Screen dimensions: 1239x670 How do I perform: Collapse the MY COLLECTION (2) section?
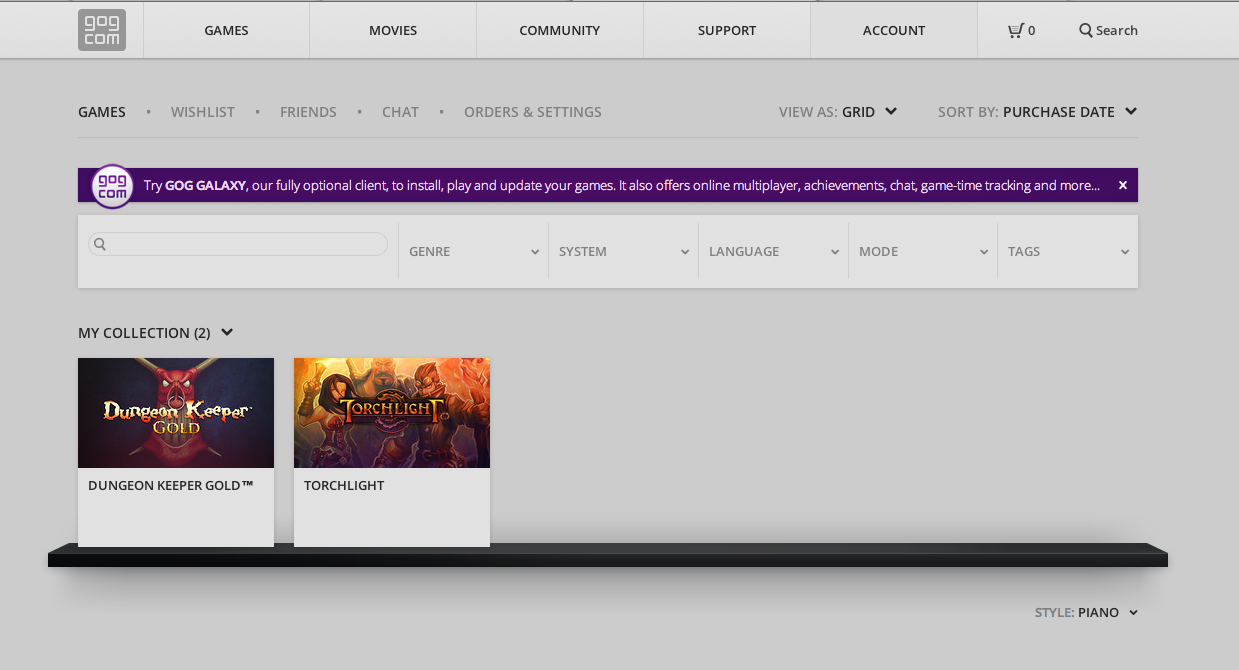tap(156, 333)
